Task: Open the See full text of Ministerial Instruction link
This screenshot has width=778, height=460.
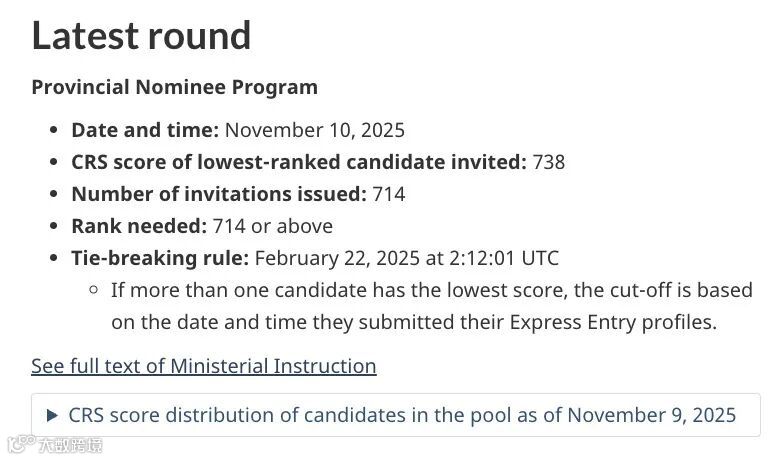Action: tap(203, 366)
